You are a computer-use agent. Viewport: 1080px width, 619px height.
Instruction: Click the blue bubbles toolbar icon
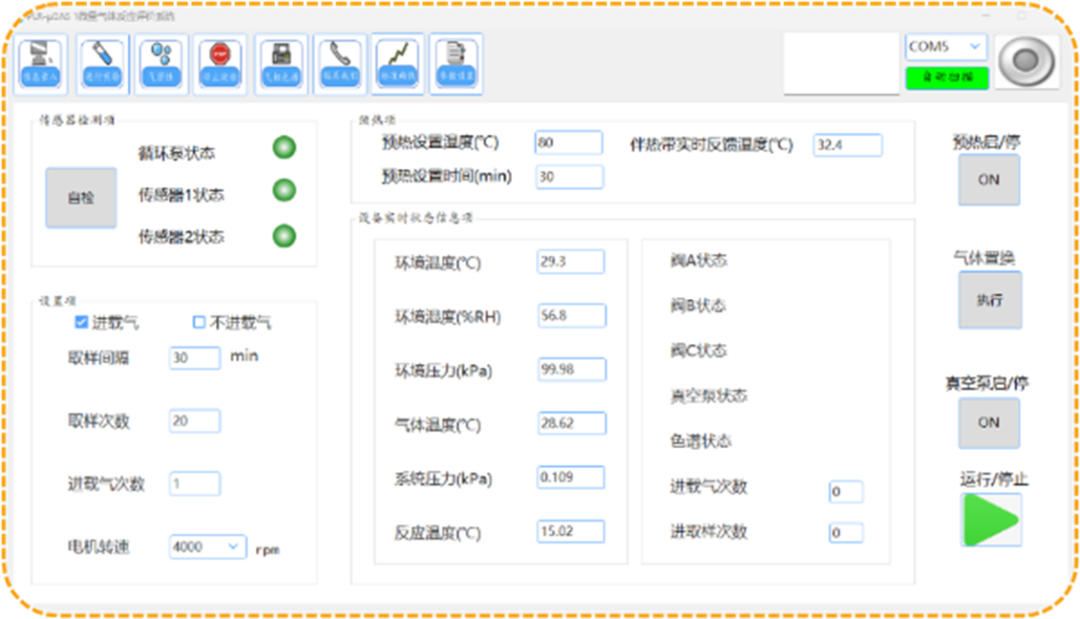[160, 64]
